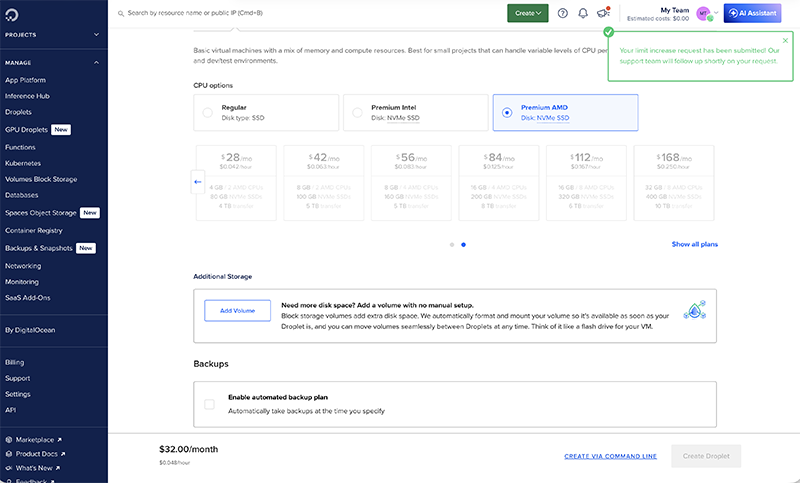Select the Premium Intel CPU option
Screen dimensions: 800x483
click(357, 113)
